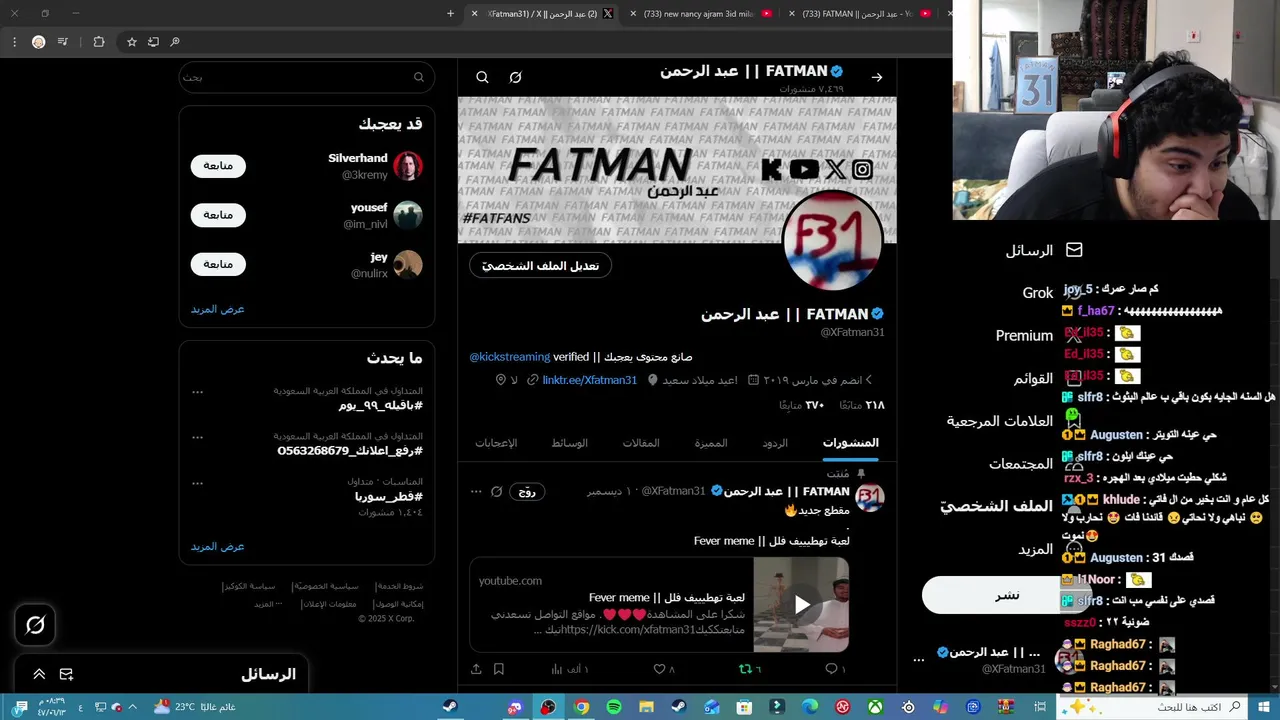This screenshot has width=1280, height=720.
Task: Follow Silverhand with the متابعة button
Action: [x=218, y=166]
